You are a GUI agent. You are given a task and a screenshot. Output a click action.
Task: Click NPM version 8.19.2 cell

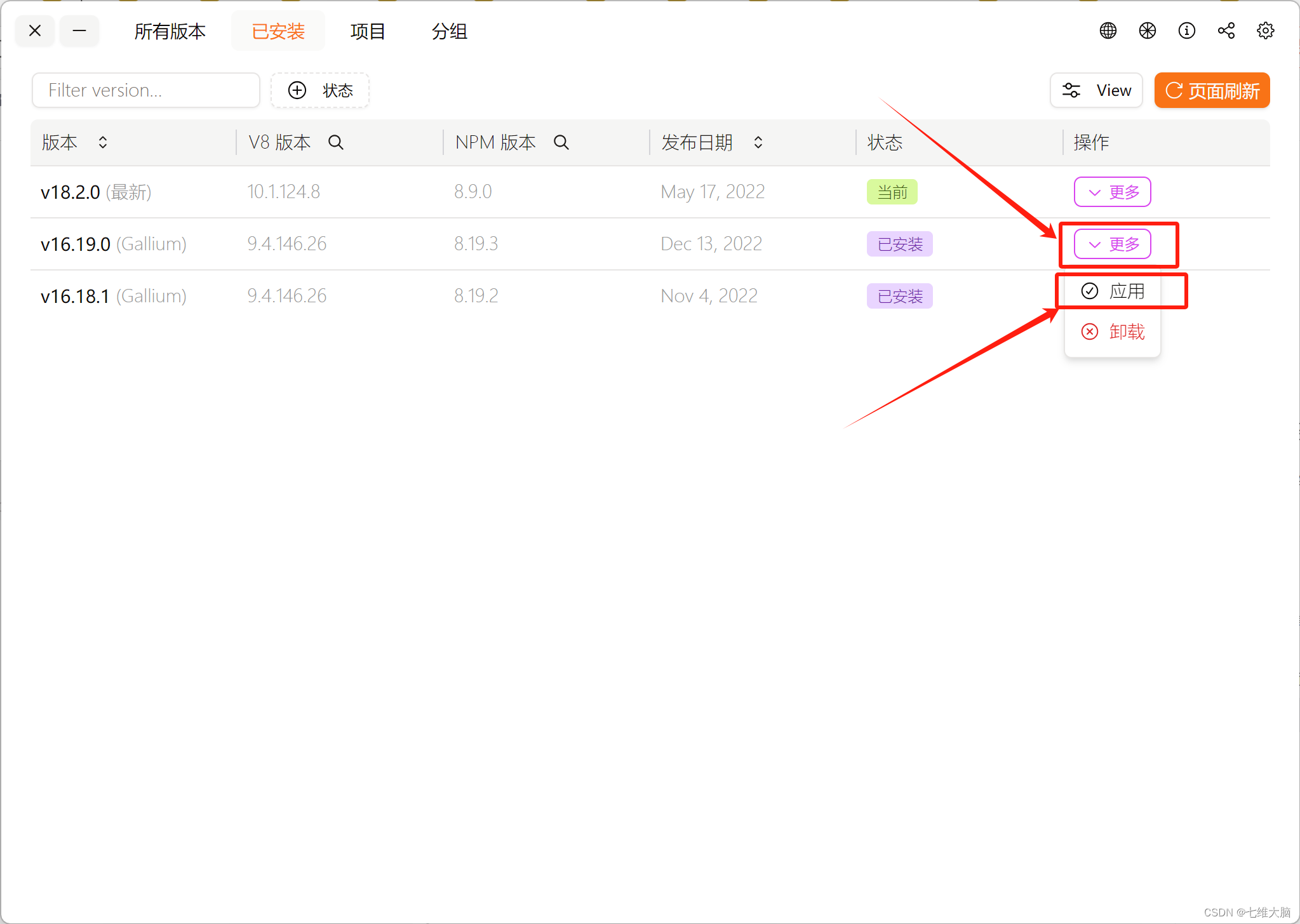coord(476,296)
